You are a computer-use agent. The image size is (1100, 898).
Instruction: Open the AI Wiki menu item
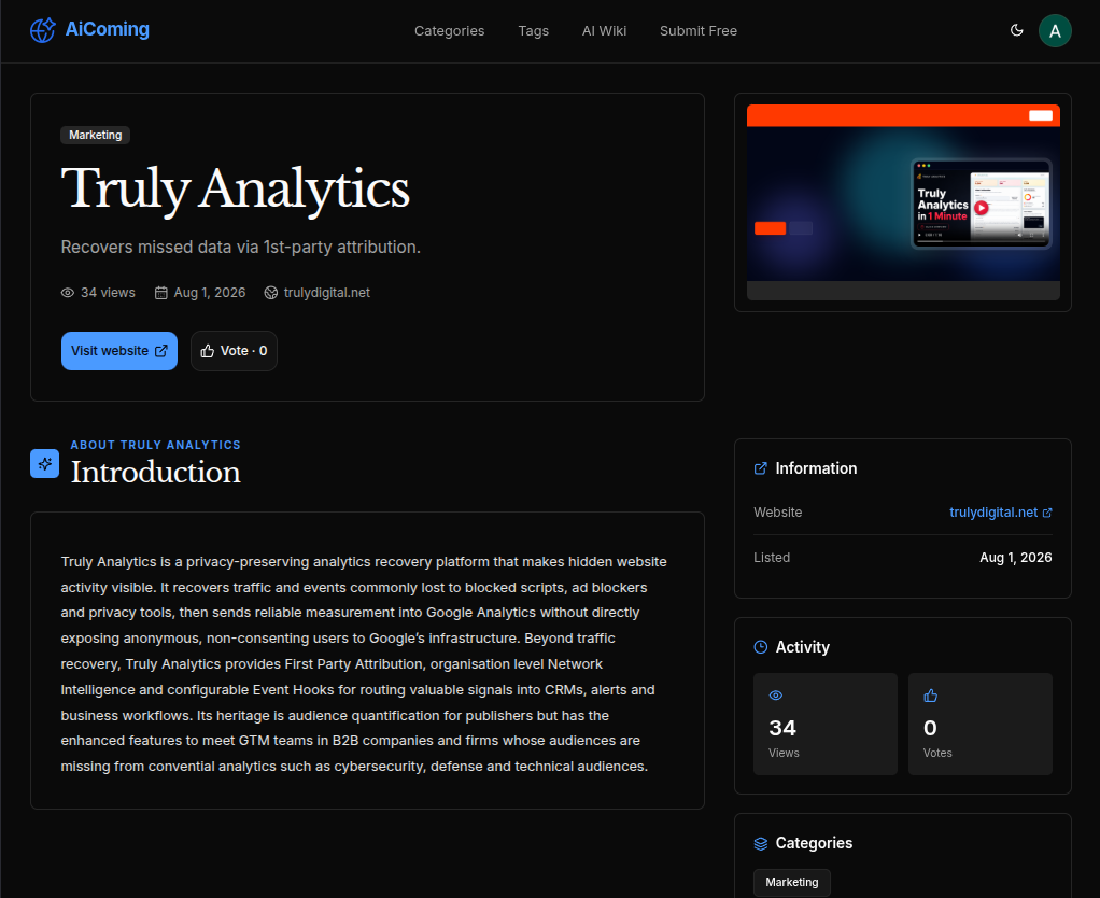click(x=603, y=31)
